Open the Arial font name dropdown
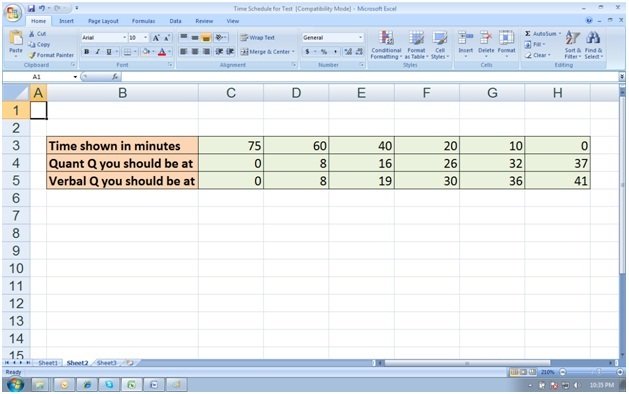Screen dimensions: 629x394 pos(124,37)
